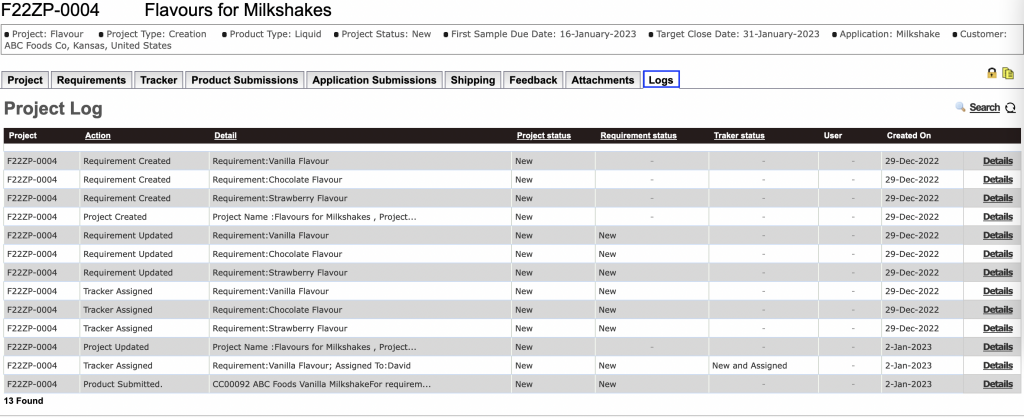This screenshot has height=418, width=1024.
Task: Sort by Project status column header
Action: click(543, 136)
